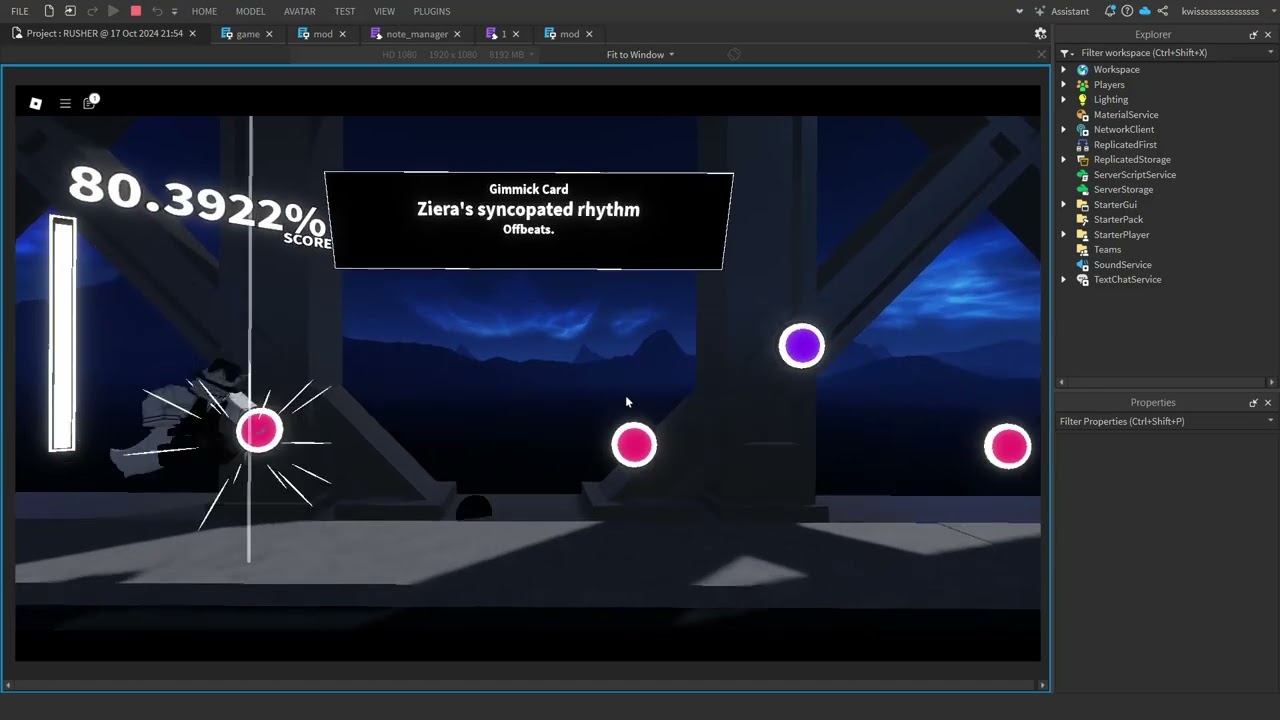1280x720 pixels.
Task: Switch to the VIEW ribbon tab
Action: click(x=384, y=11)
